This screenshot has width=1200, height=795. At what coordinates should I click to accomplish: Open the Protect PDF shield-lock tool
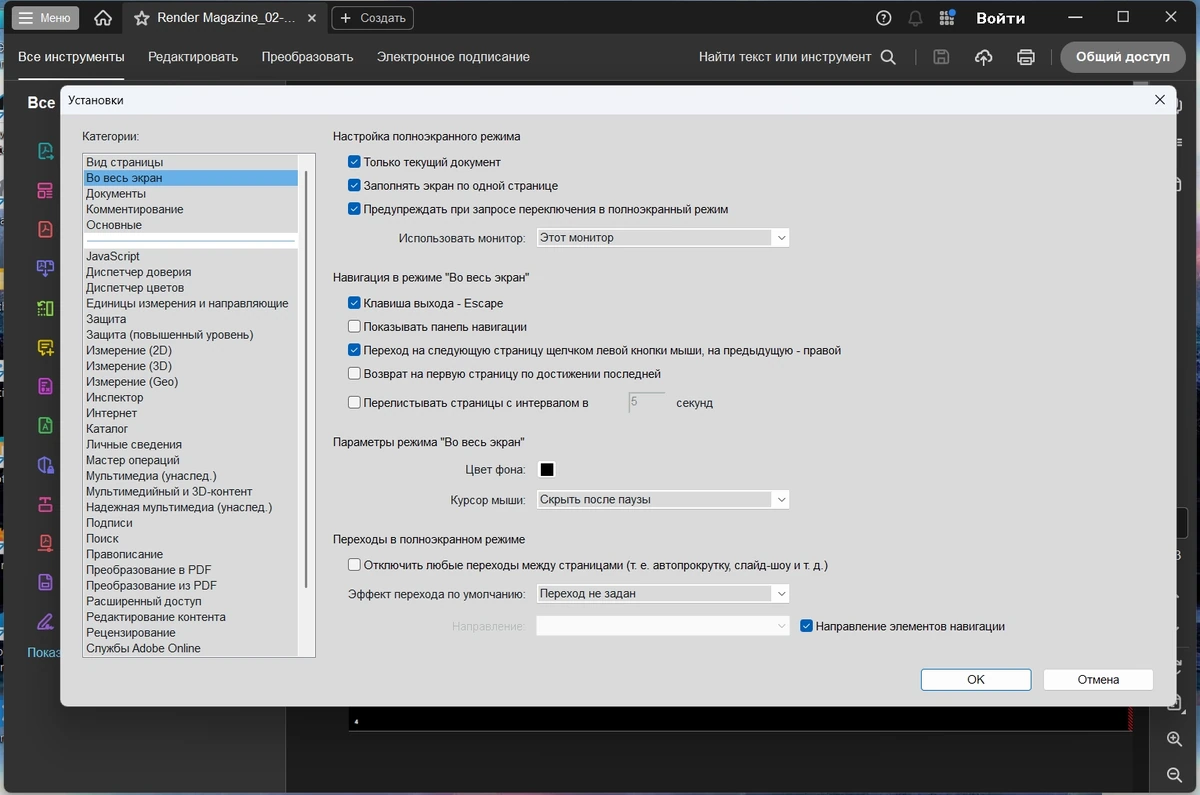(x=45, y=464)
